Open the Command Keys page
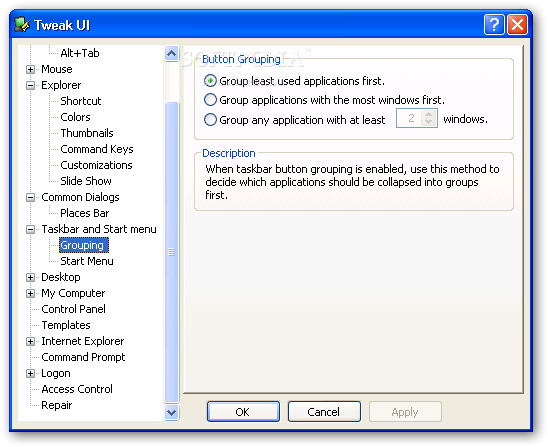Viewport: 548px width, 447px height. 97,149
